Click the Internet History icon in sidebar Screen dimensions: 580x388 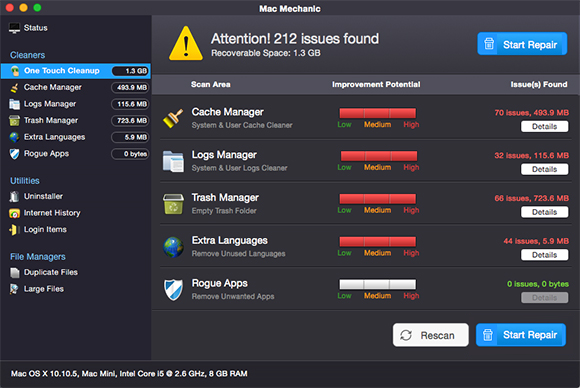pyautogui.click(x=14, y=213)
